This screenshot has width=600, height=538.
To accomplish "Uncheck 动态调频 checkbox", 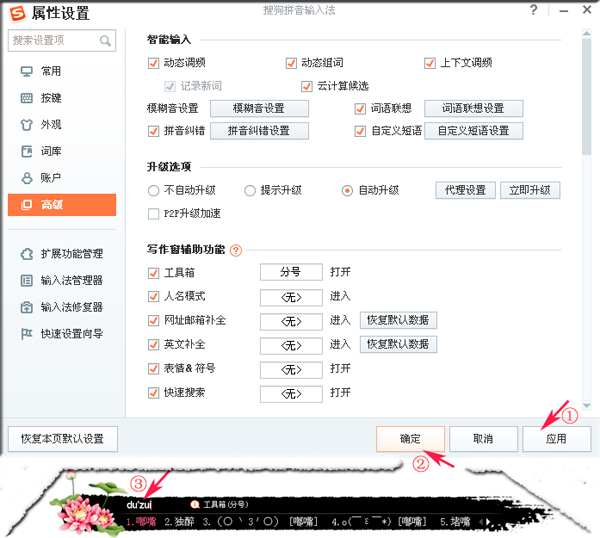I will (x=153, y=63).
